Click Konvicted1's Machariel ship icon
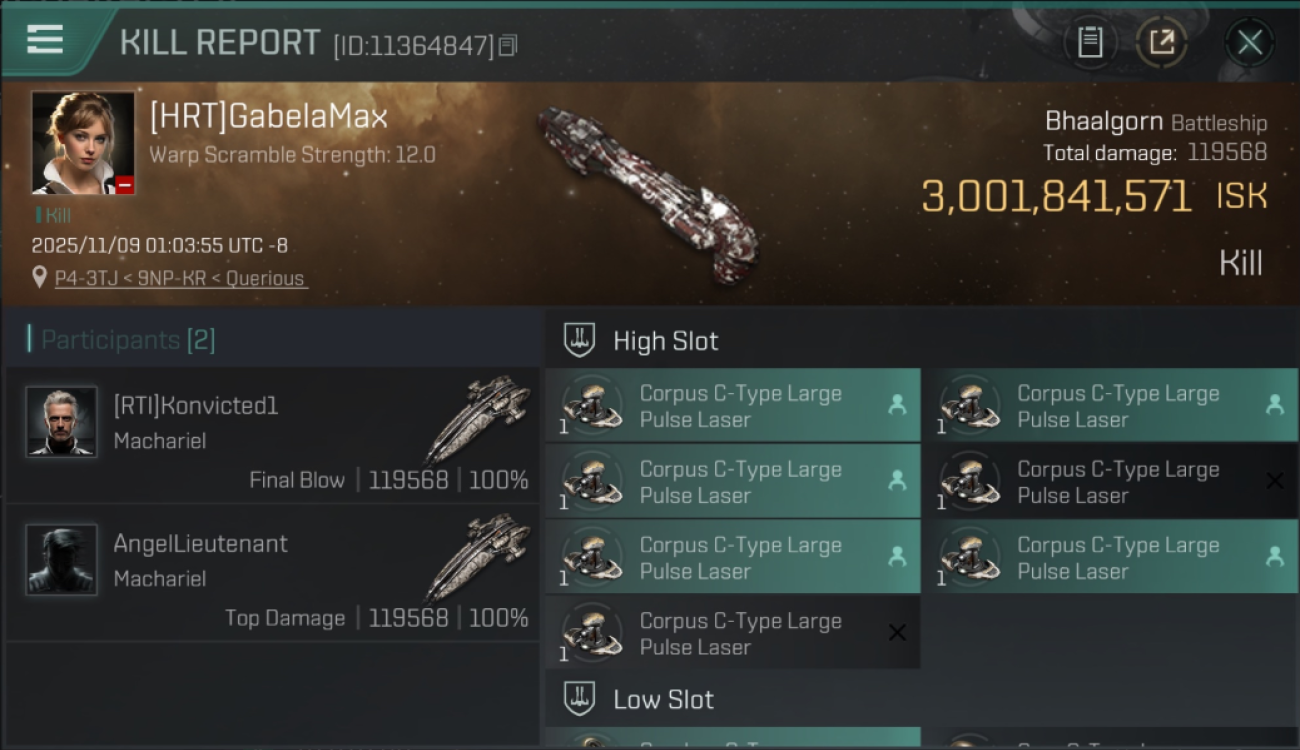 tap(478, 418)
